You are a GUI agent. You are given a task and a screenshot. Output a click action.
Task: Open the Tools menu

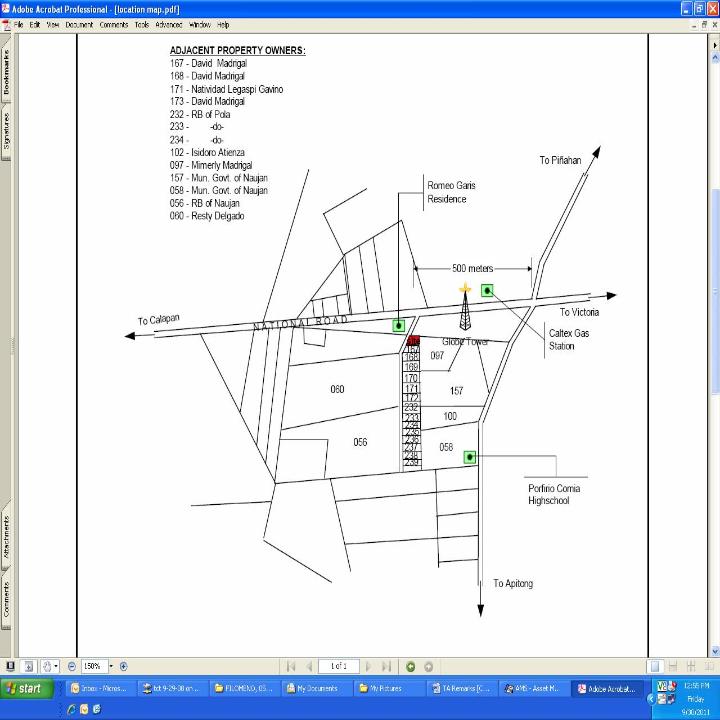[142, 24]
